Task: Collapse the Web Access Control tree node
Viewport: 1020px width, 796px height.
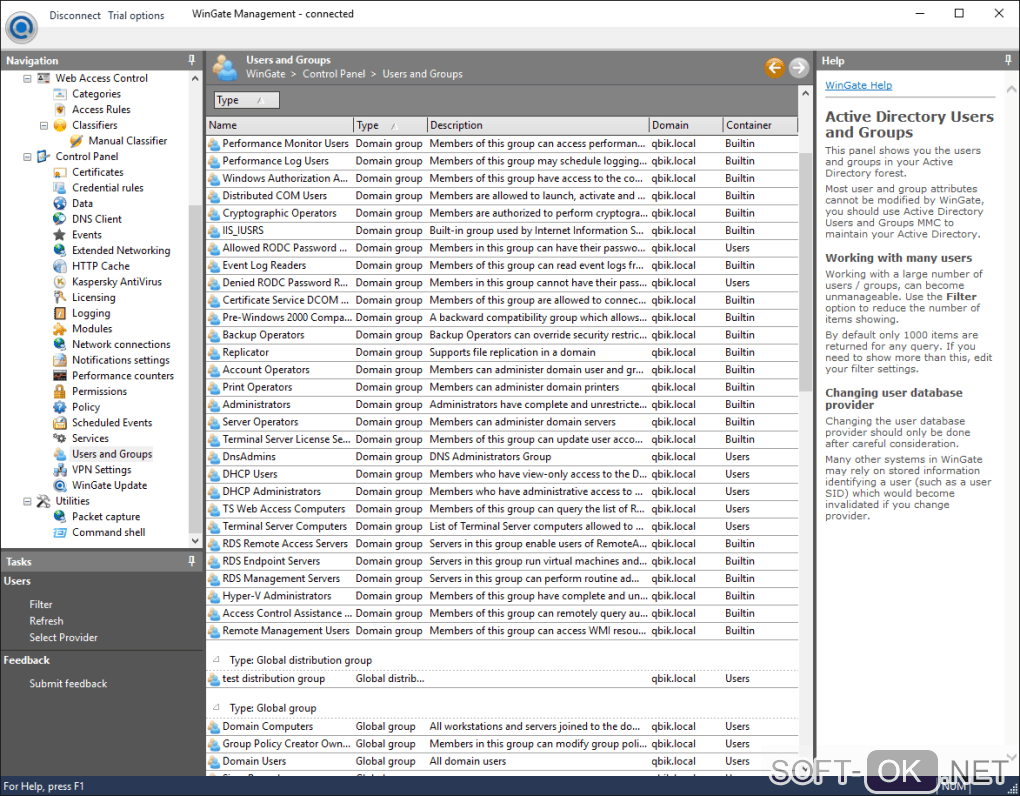Action: point(27,78)
